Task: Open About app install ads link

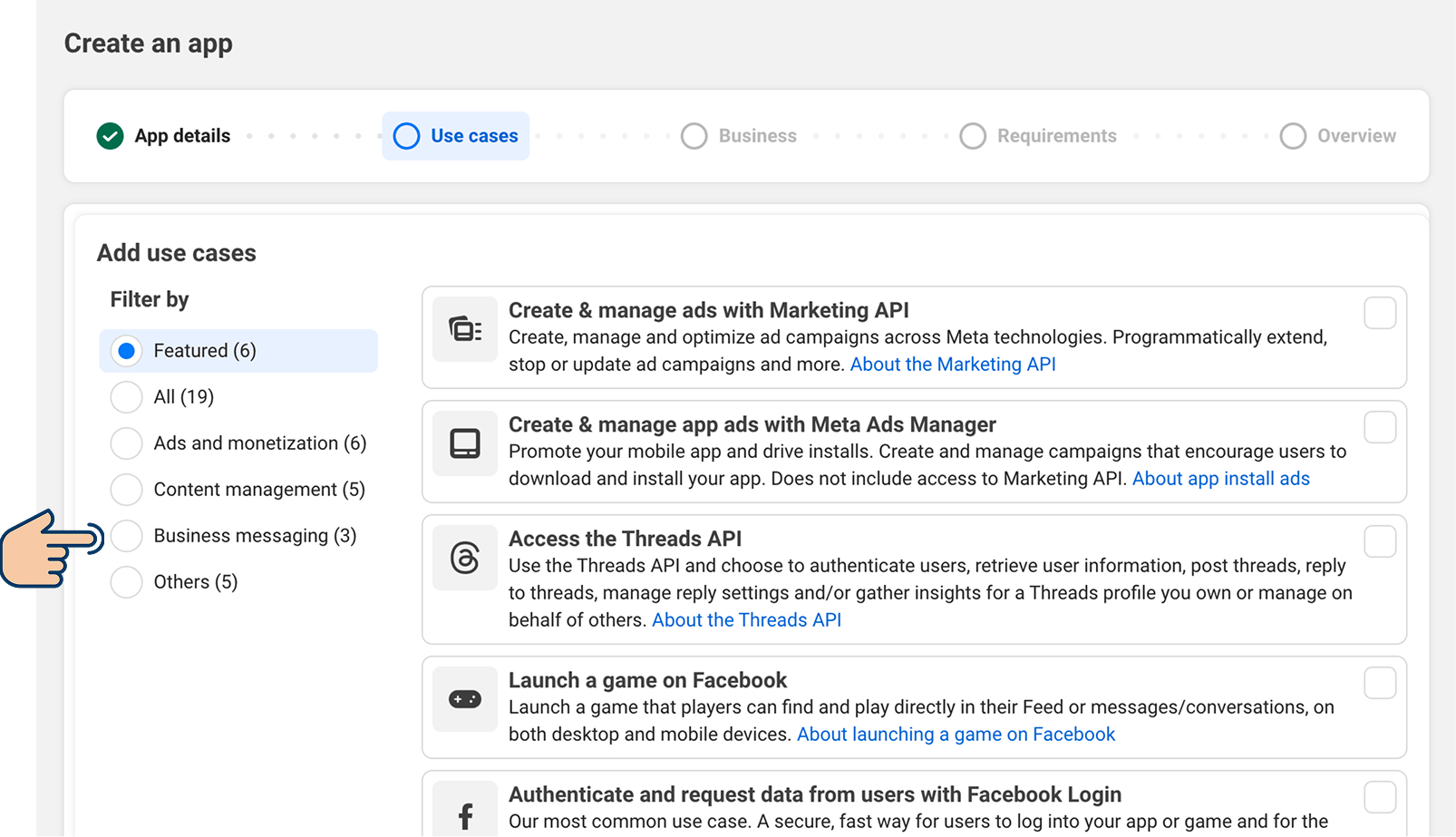Action: coord(1221,479)
